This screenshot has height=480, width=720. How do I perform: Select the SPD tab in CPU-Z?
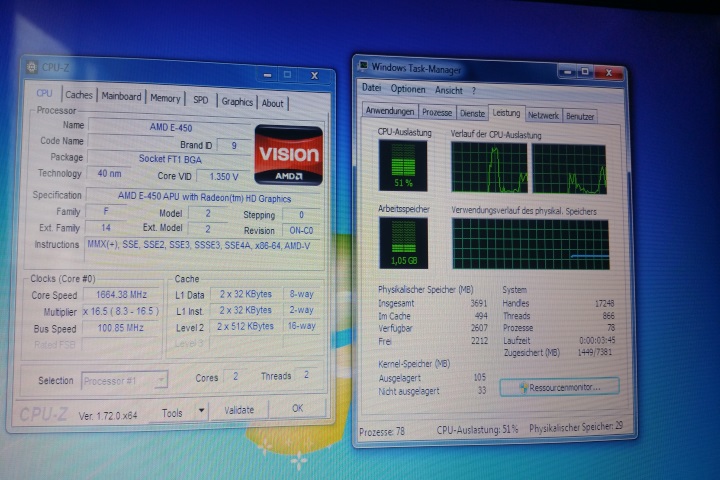tap(201, 100)
